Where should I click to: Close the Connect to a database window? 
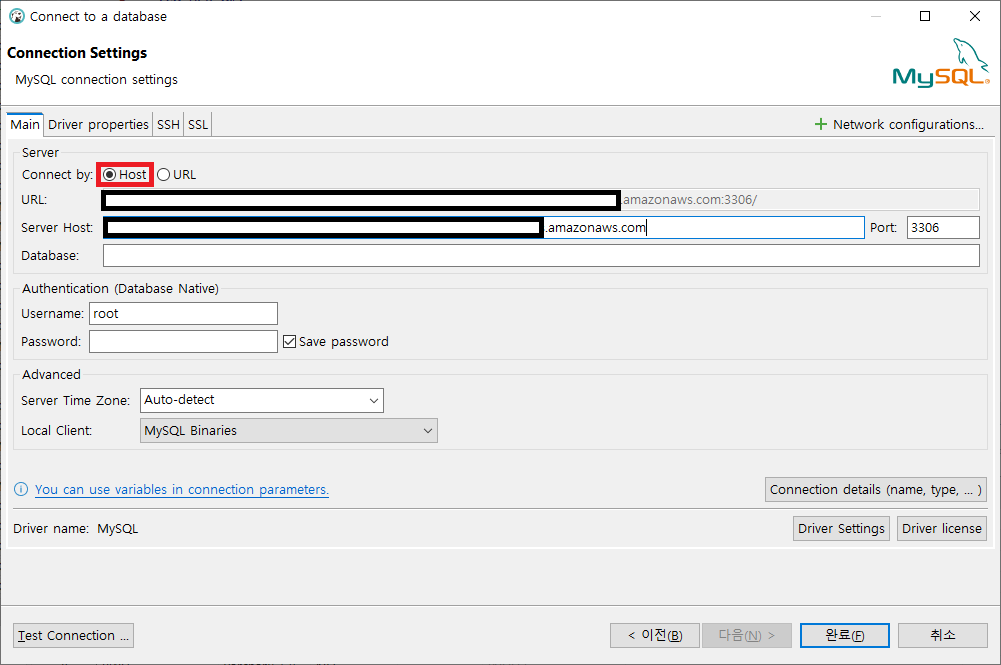975,17
